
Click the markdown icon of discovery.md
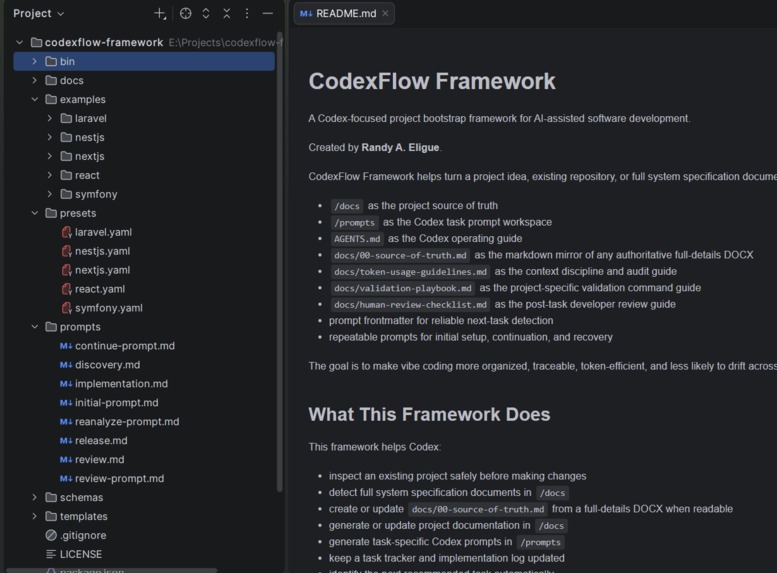click(x=66, y=365)
